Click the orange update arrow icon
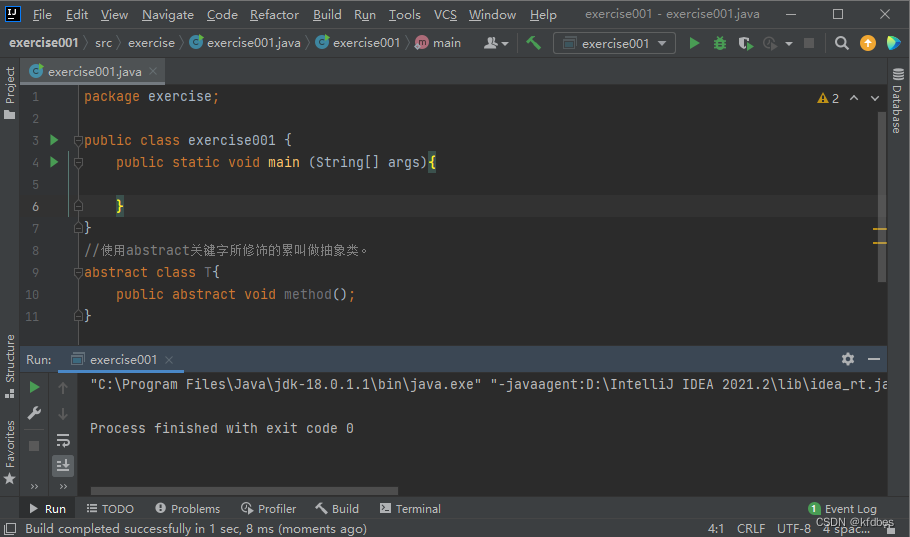 [867, 43]
